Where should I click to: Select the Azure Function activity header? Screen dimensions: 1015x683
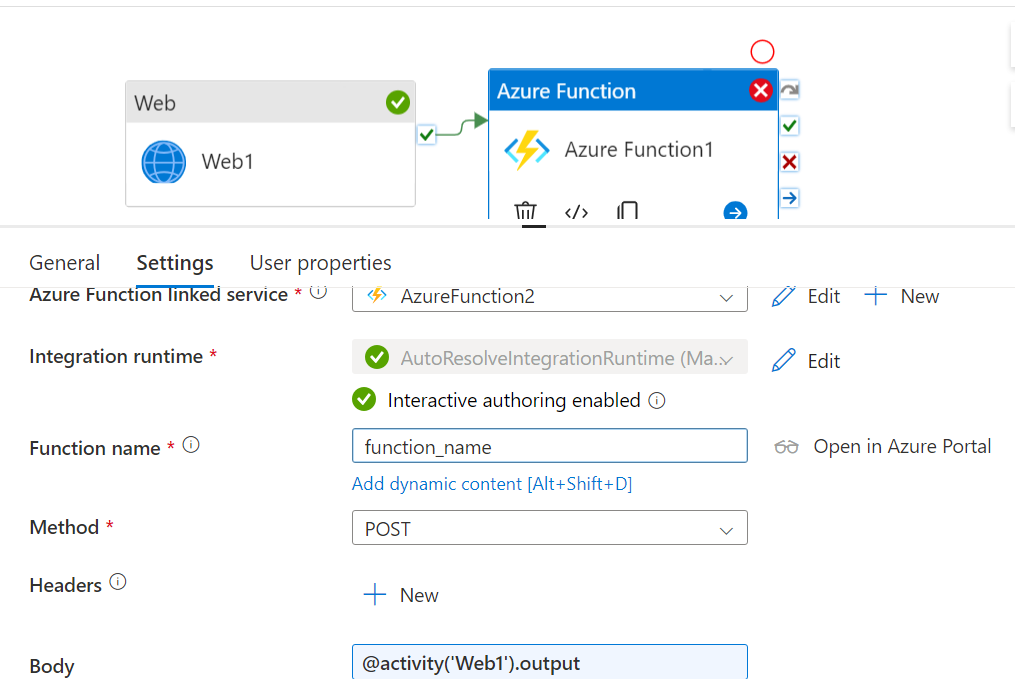pyautogui.click(x=633, y=91)
